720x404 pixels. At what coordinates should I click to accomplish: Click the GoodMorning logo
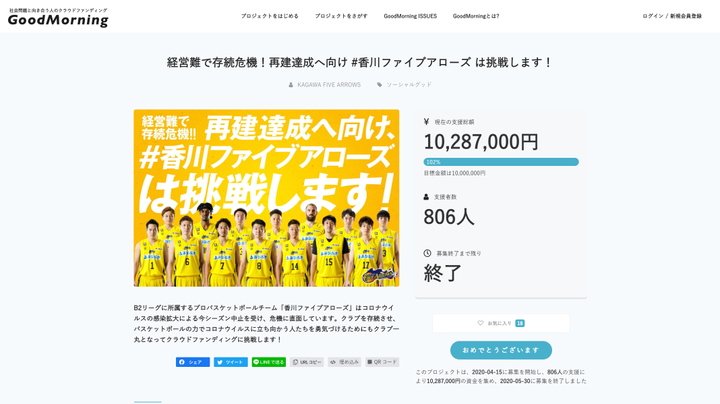tap(58, 17)
